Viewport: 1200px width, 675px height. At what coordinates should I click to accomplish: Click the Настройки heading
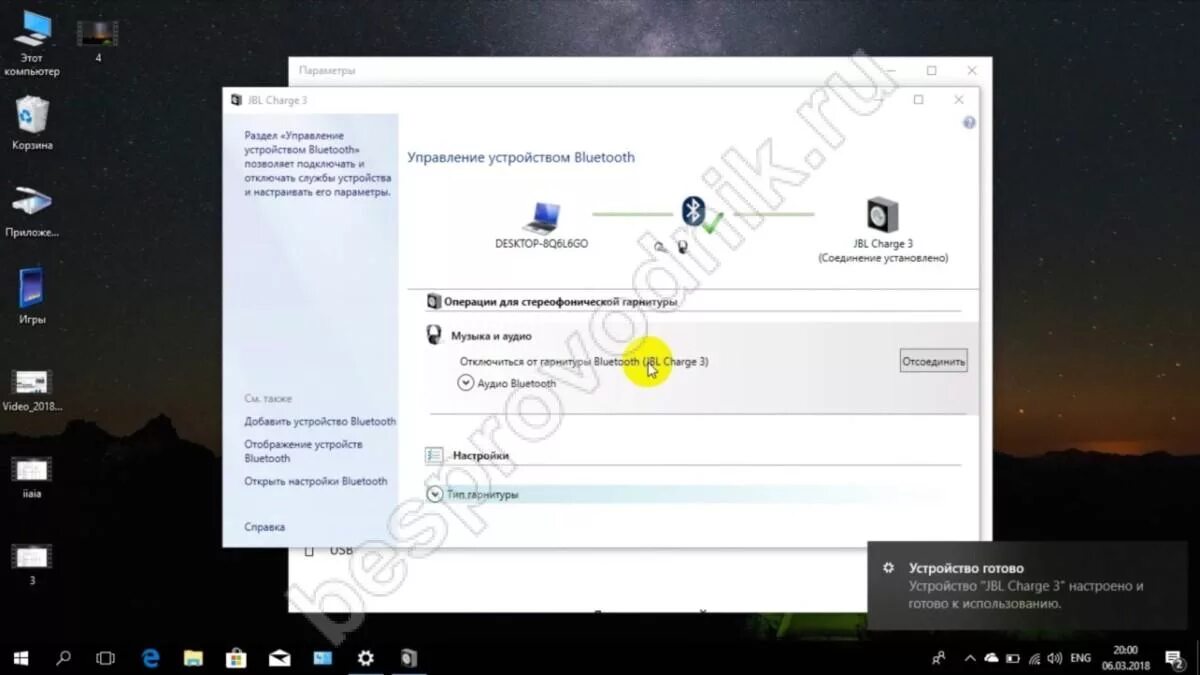(480, 455)
